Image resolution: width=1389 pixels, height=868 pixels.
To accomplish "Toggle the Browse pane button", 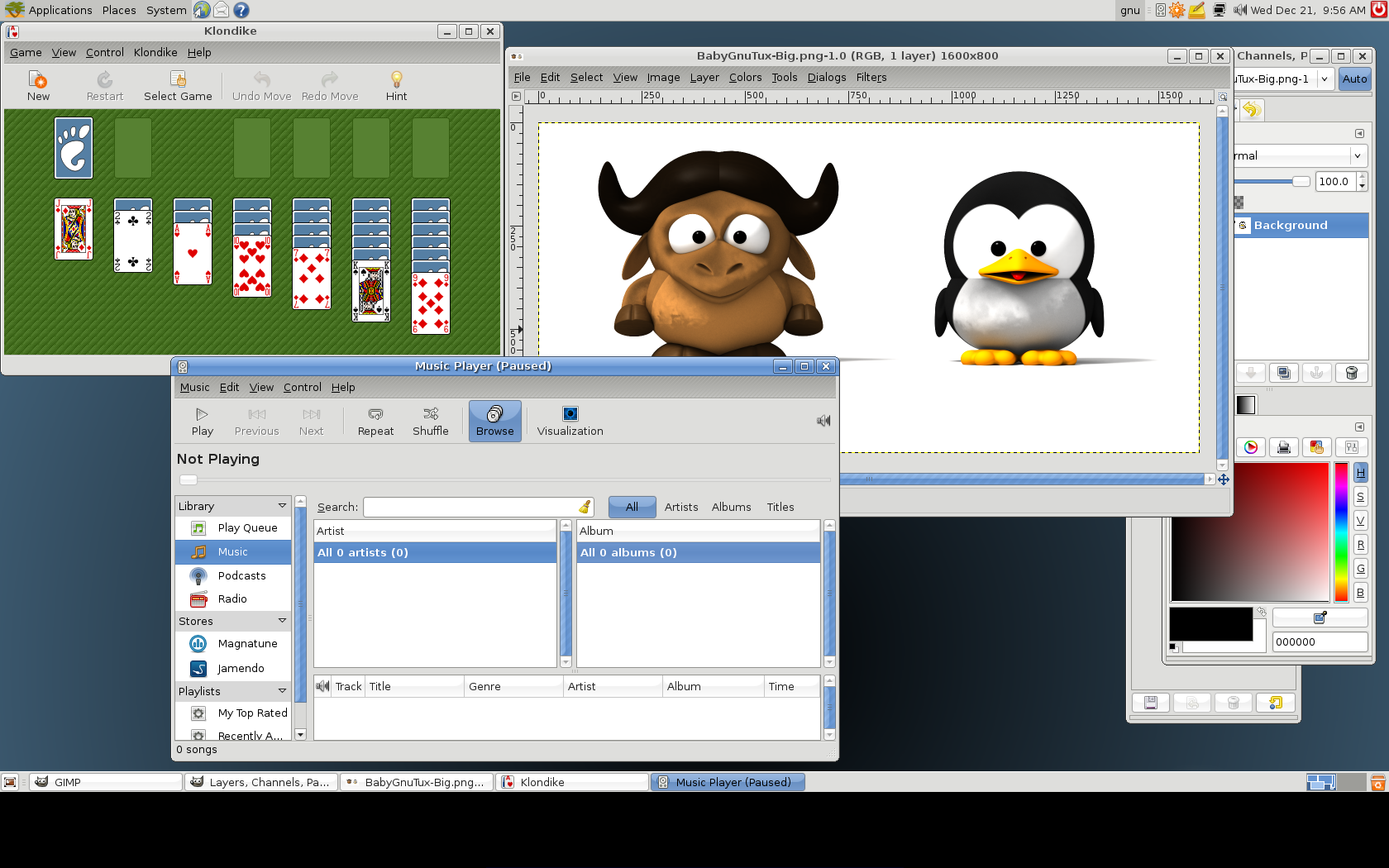I will pyautogui.click(x=494, y=421).
